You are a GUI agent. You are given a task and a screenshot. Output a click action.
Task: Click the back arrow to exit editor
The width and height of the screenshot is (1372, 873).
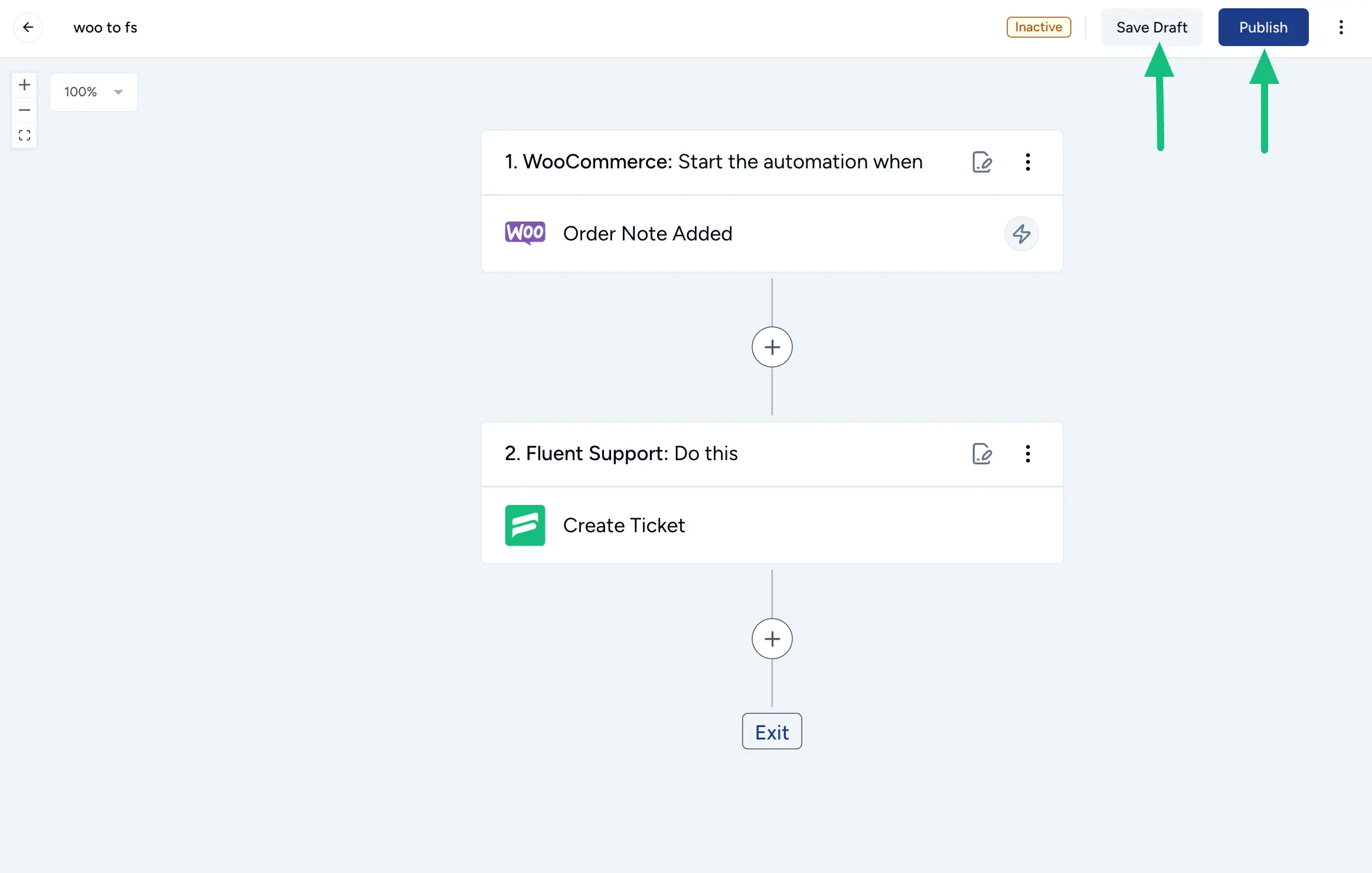click(28, 26)
